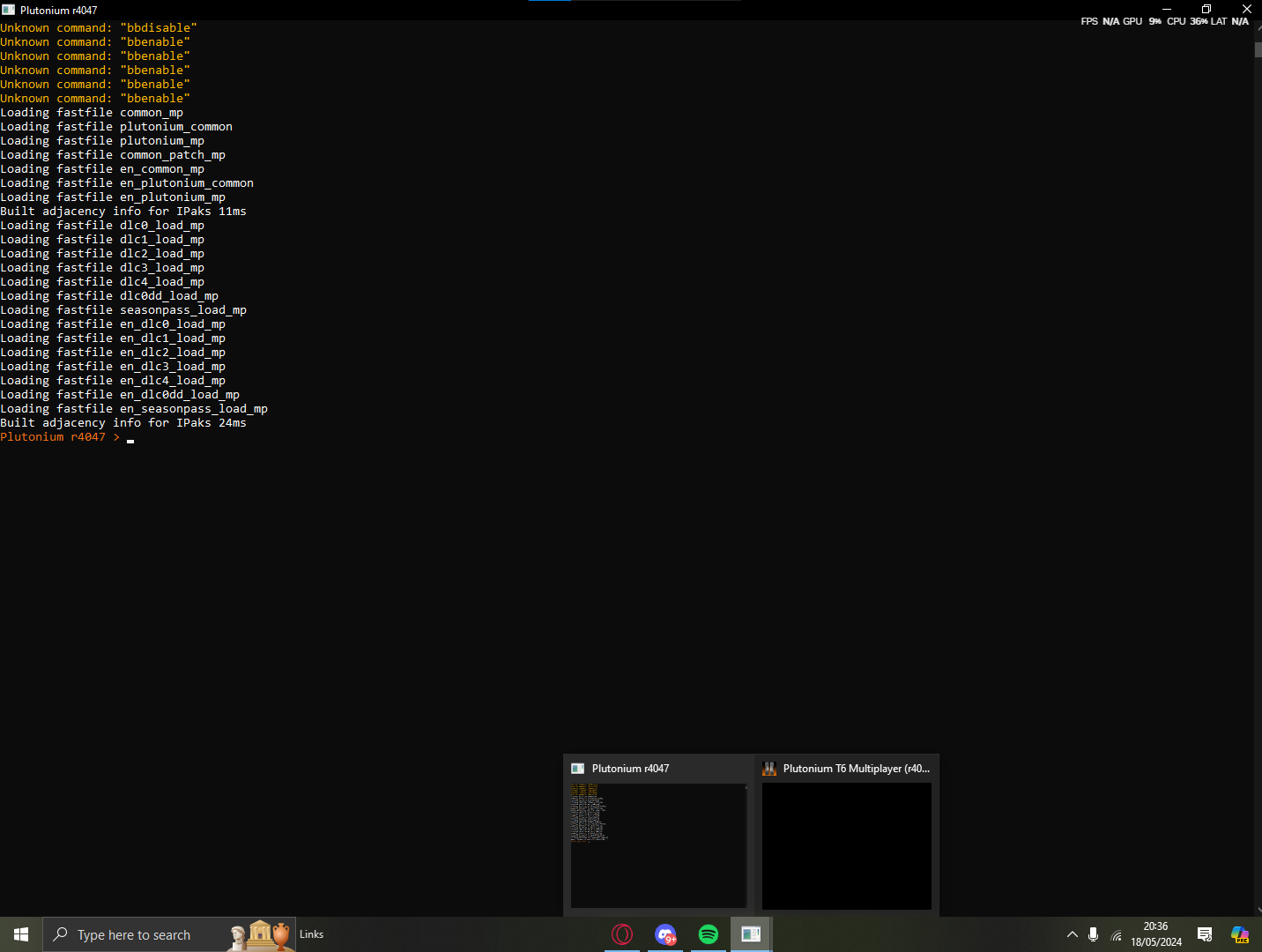Select the Plutonium T6 Multiplayer preview thumbnail

(x=847, y=845)
